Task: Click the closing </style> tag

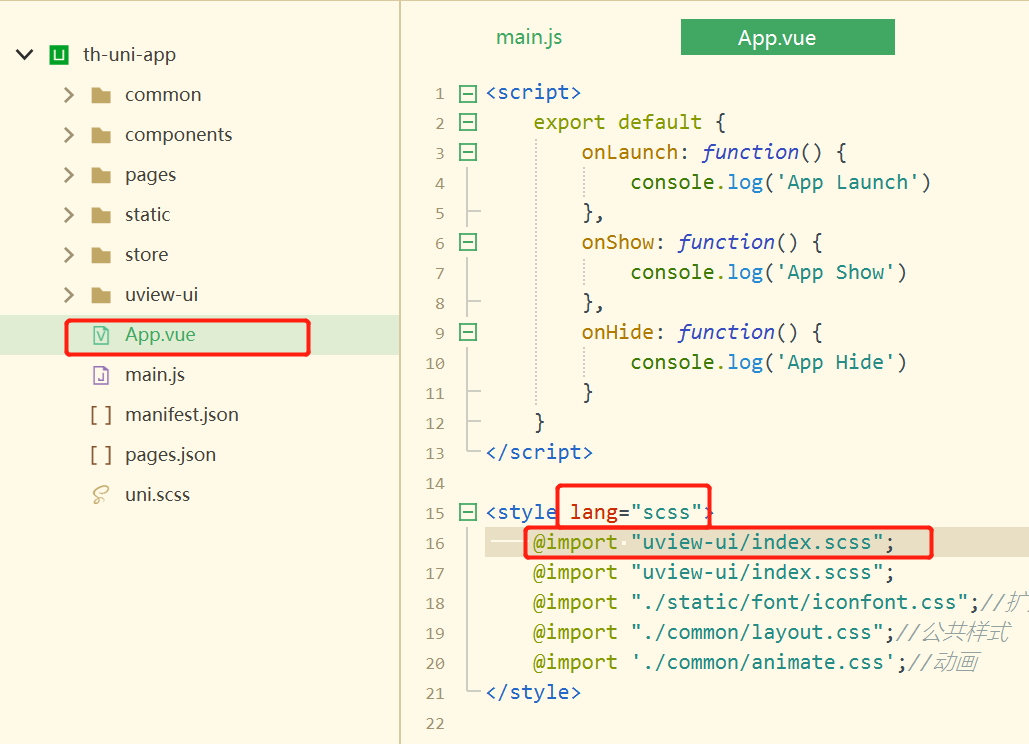Action: click(534, 693)
